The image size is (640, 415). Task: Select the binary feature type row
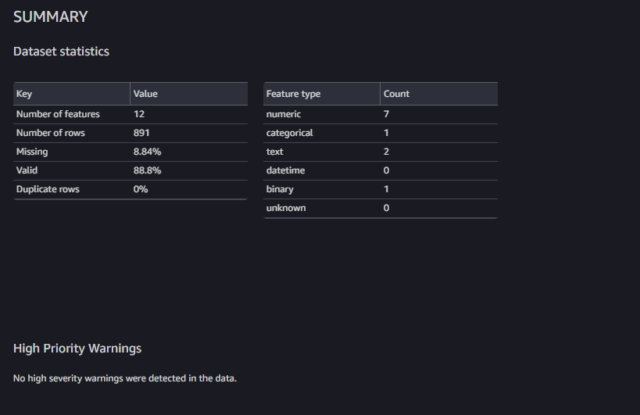tap(380, 189)
